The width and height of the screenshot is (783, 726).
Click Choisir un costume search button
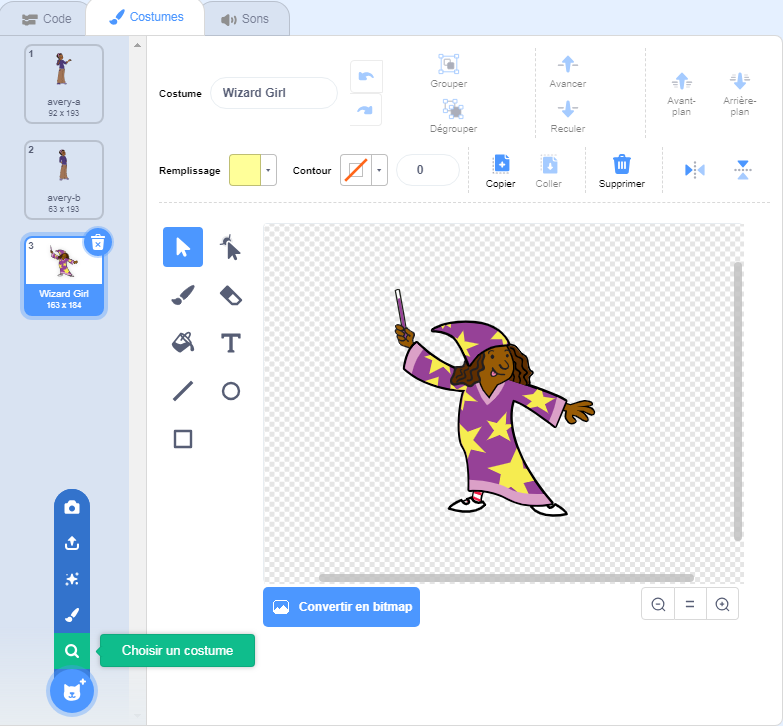point(72,651)
